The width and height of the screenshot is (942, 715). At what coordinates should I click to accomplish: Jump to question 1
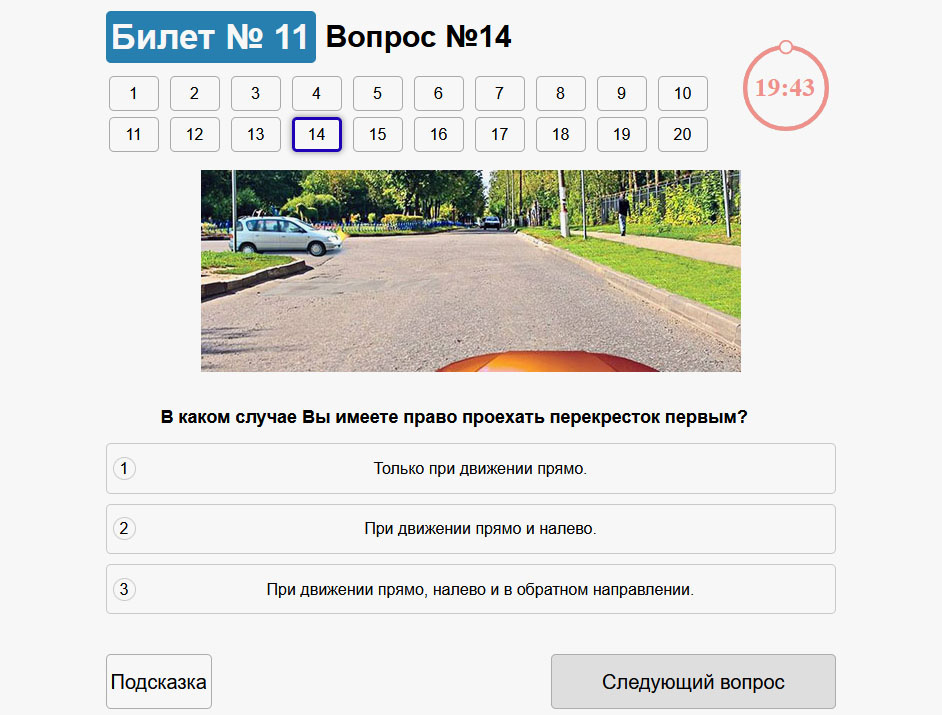(x=133, y=94)
